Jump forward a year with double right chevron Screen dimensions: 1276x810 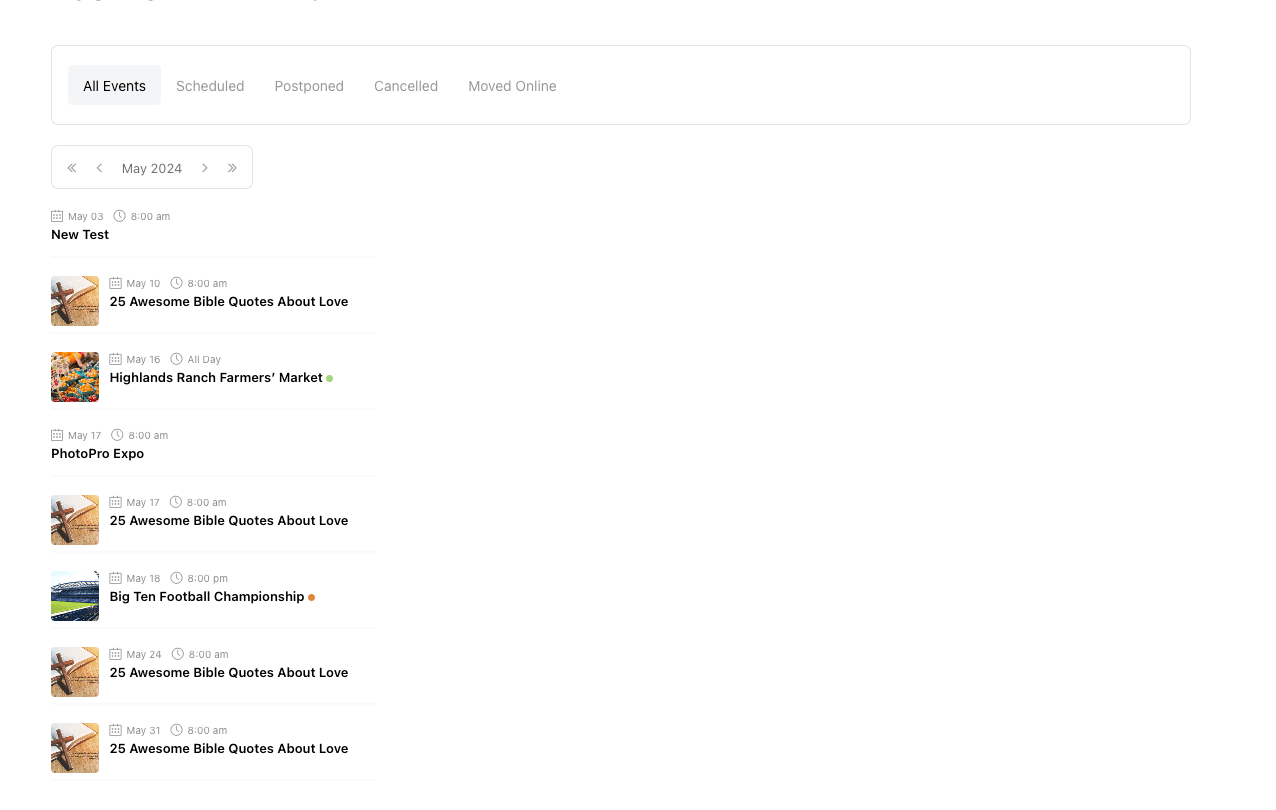[232, 168]
